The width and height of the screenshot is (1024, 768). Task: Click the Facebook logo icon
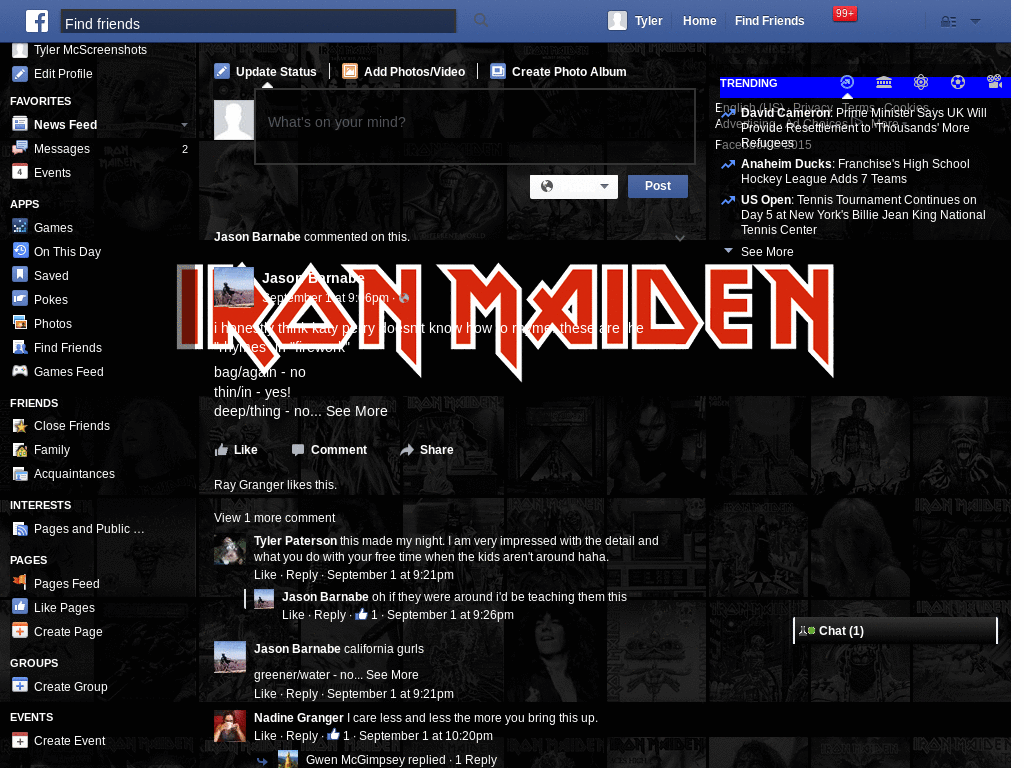(37, 21)
